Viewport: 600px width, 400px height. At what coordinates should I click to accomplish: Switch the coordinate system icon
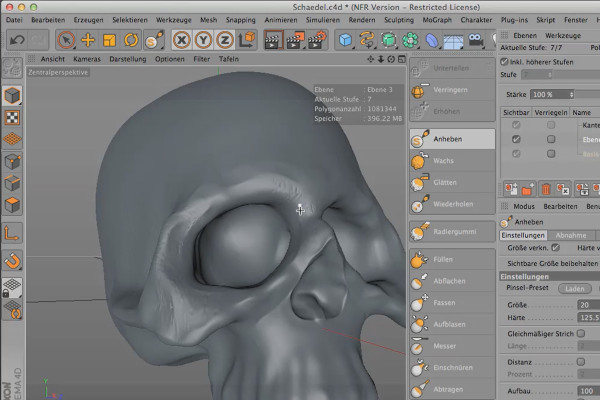[x=246, y=40]
